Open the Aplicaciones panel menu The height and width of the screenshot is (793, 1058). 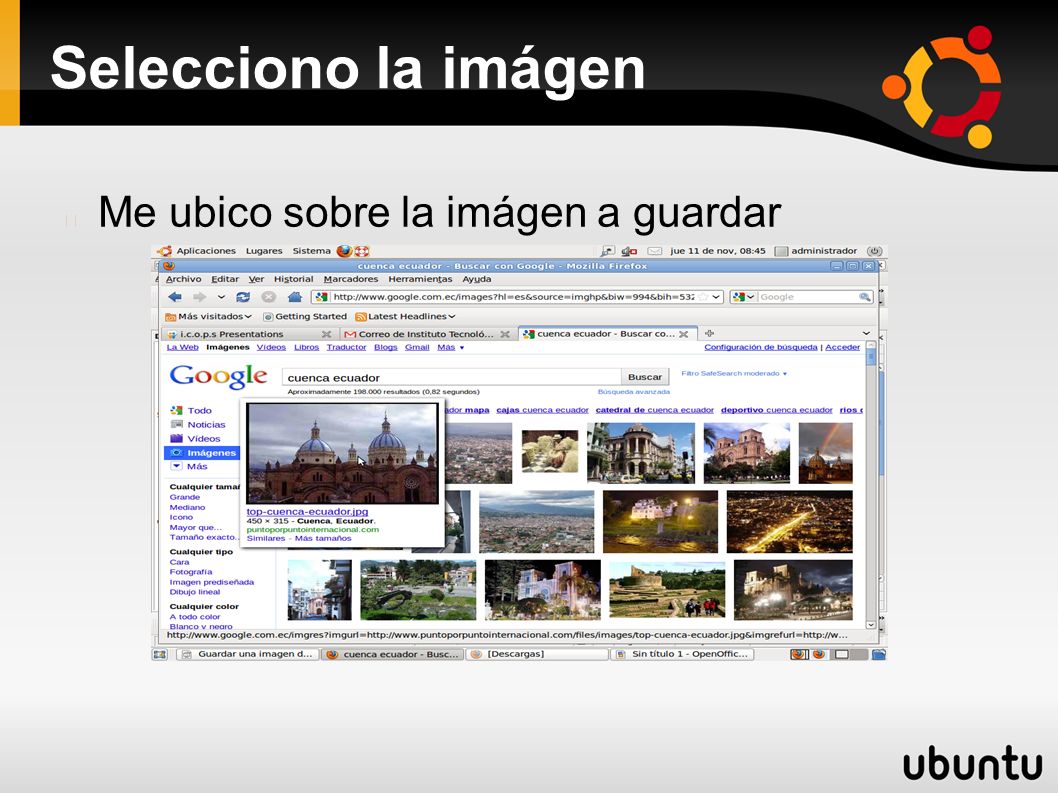point(206,251)
